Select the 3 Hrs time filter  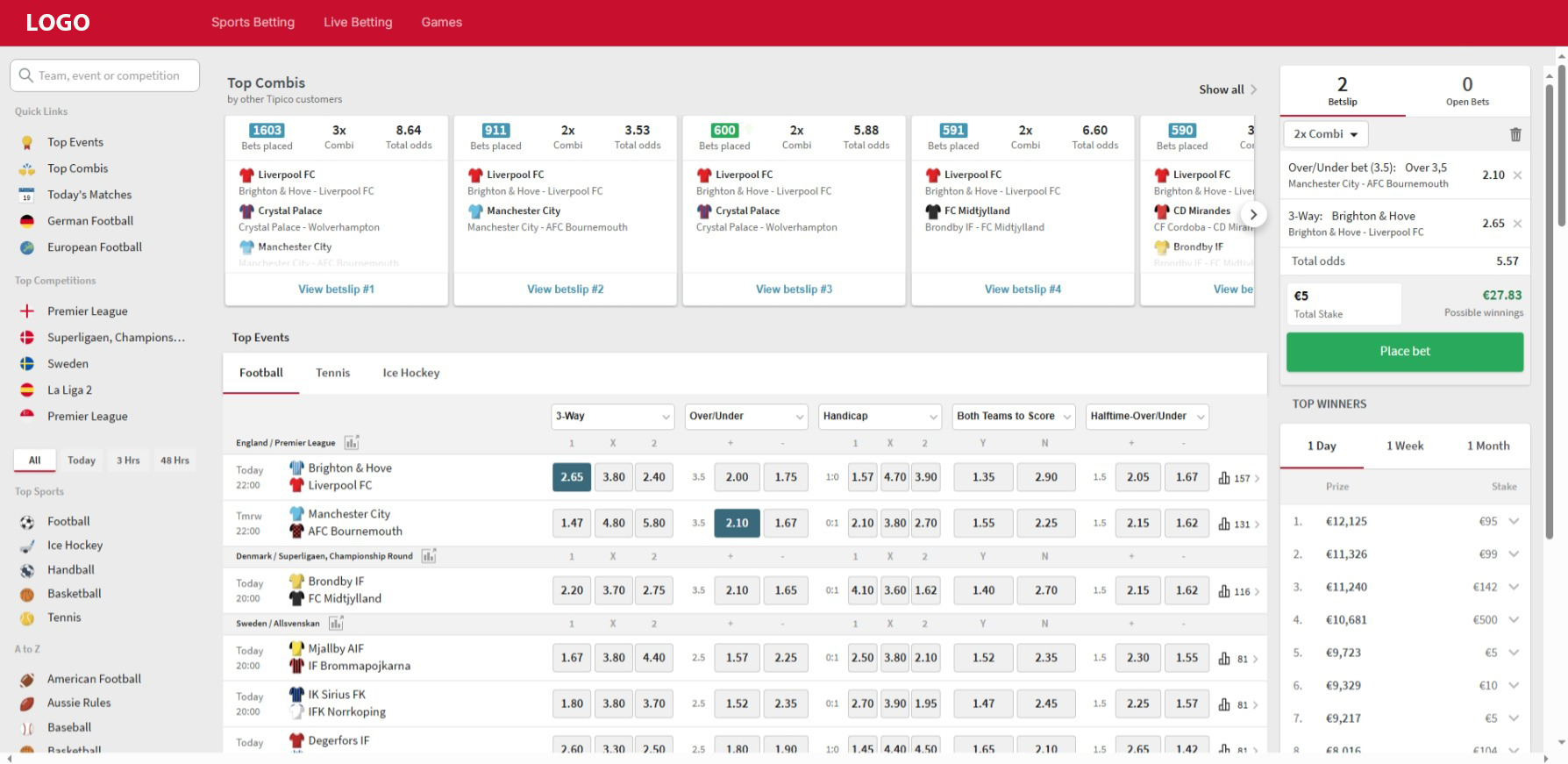[x=128, y=461]
